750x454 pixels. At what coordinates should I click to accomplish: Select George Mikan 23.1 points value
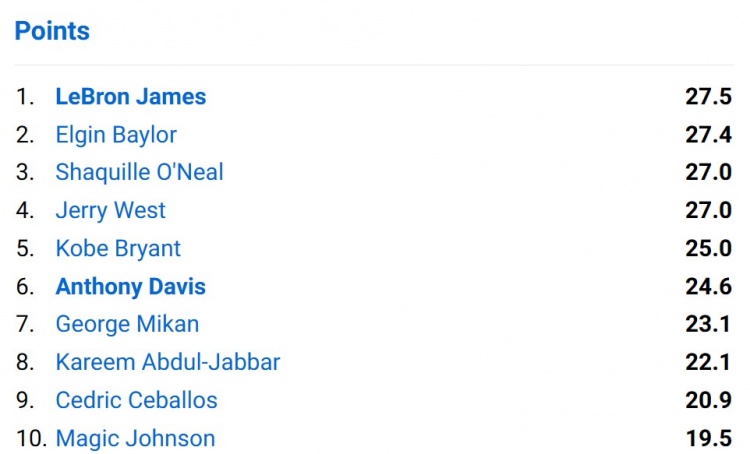click(x=708, y=324)
